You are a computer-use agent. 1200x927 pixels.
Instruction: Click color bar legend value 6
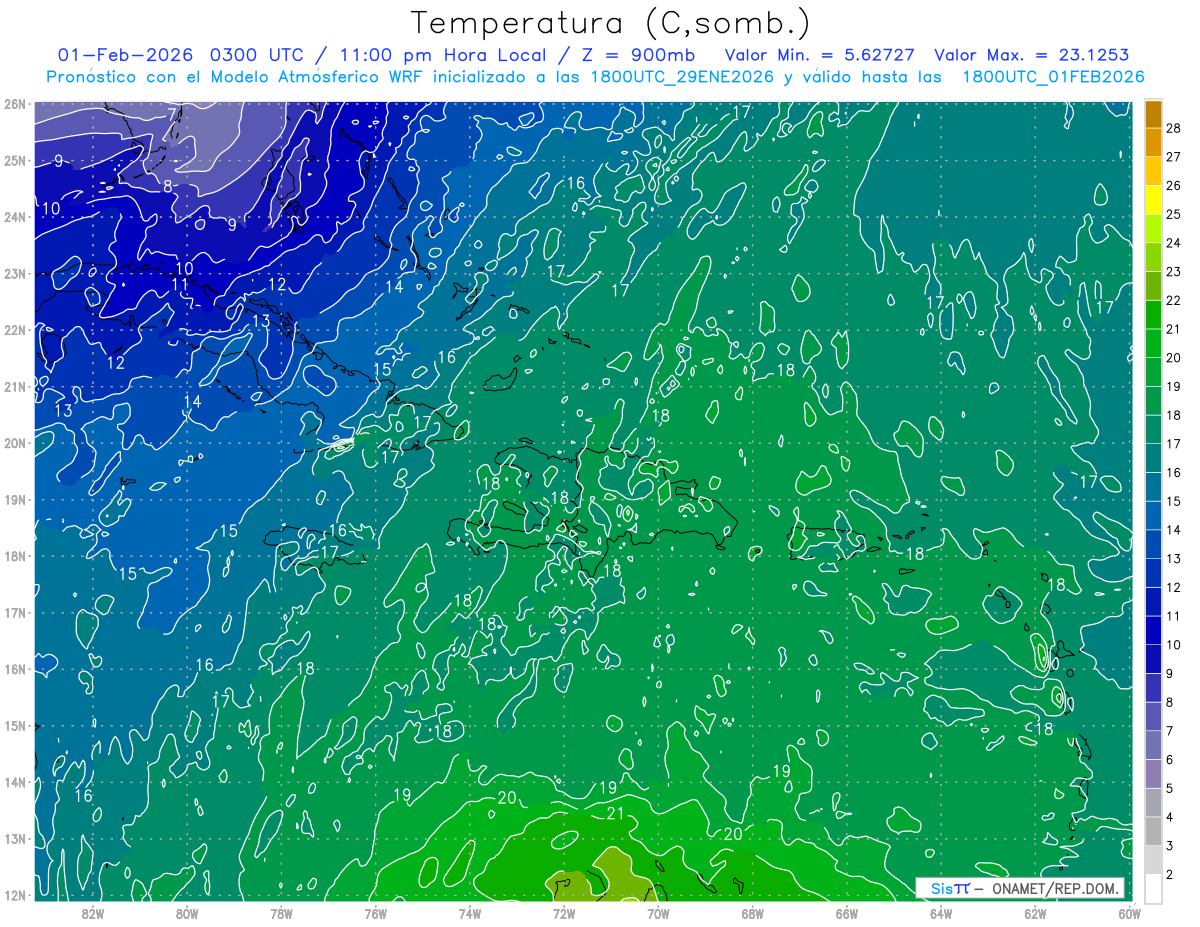click(1170, 760)
